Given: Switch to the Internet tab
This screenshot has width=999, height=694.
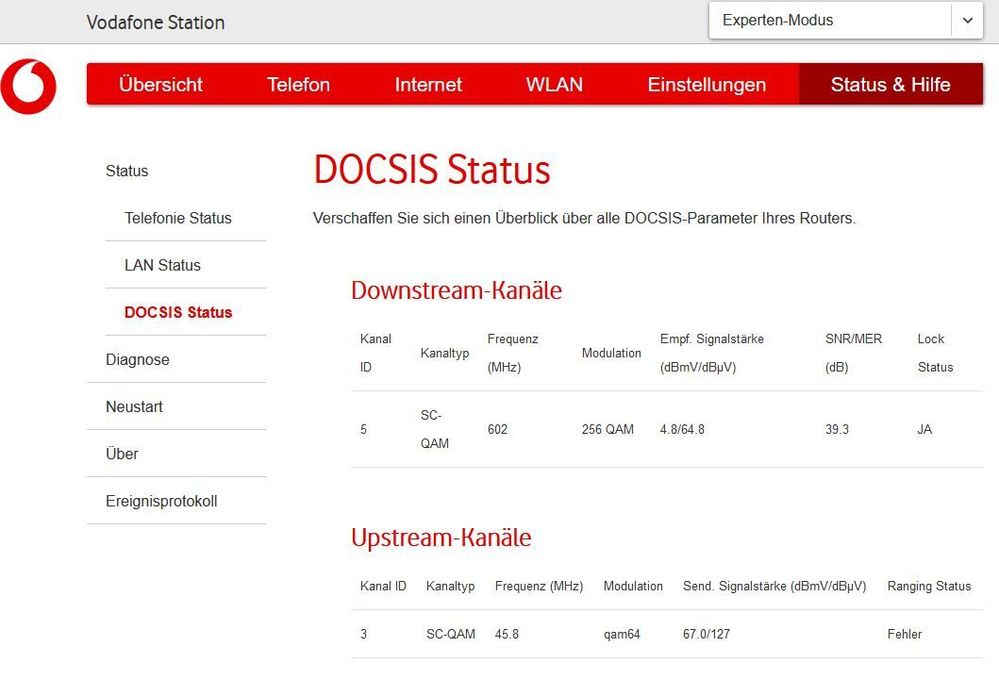Looking at the screenshot, I should coord(428,84).
